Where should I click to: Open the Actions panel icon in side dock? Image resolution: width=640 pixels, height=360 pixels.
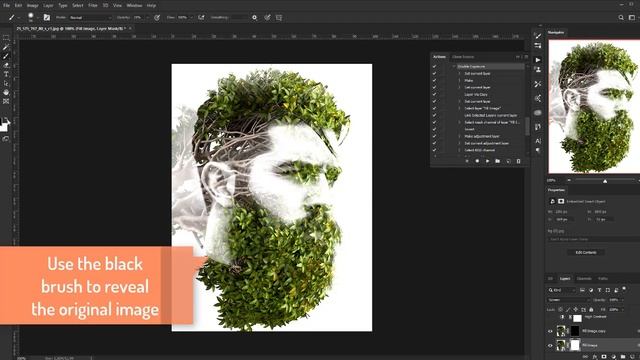(538, 60)
